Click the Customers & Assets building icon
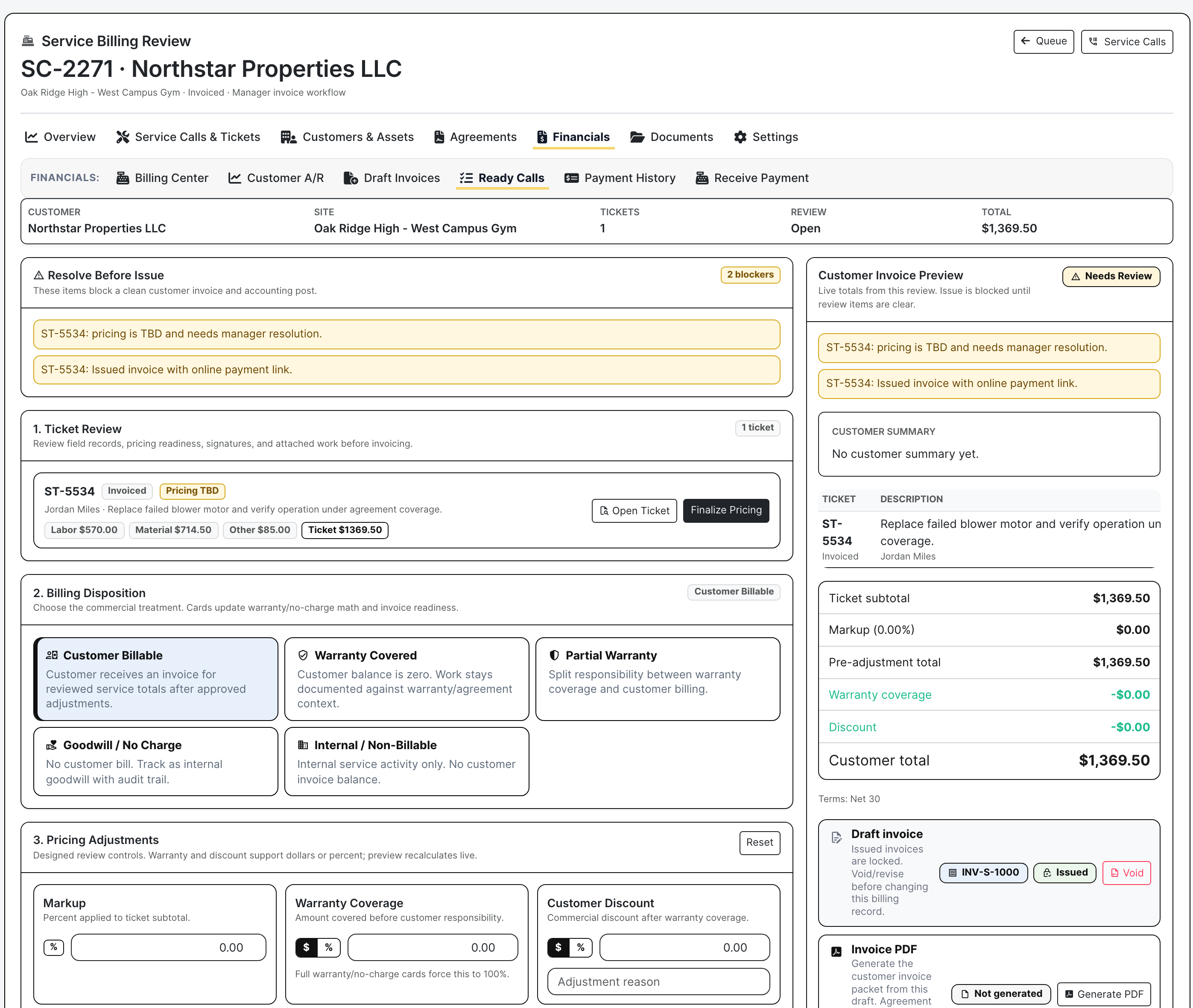This screenshot has width=1193, height=1008. pos(289,137)
